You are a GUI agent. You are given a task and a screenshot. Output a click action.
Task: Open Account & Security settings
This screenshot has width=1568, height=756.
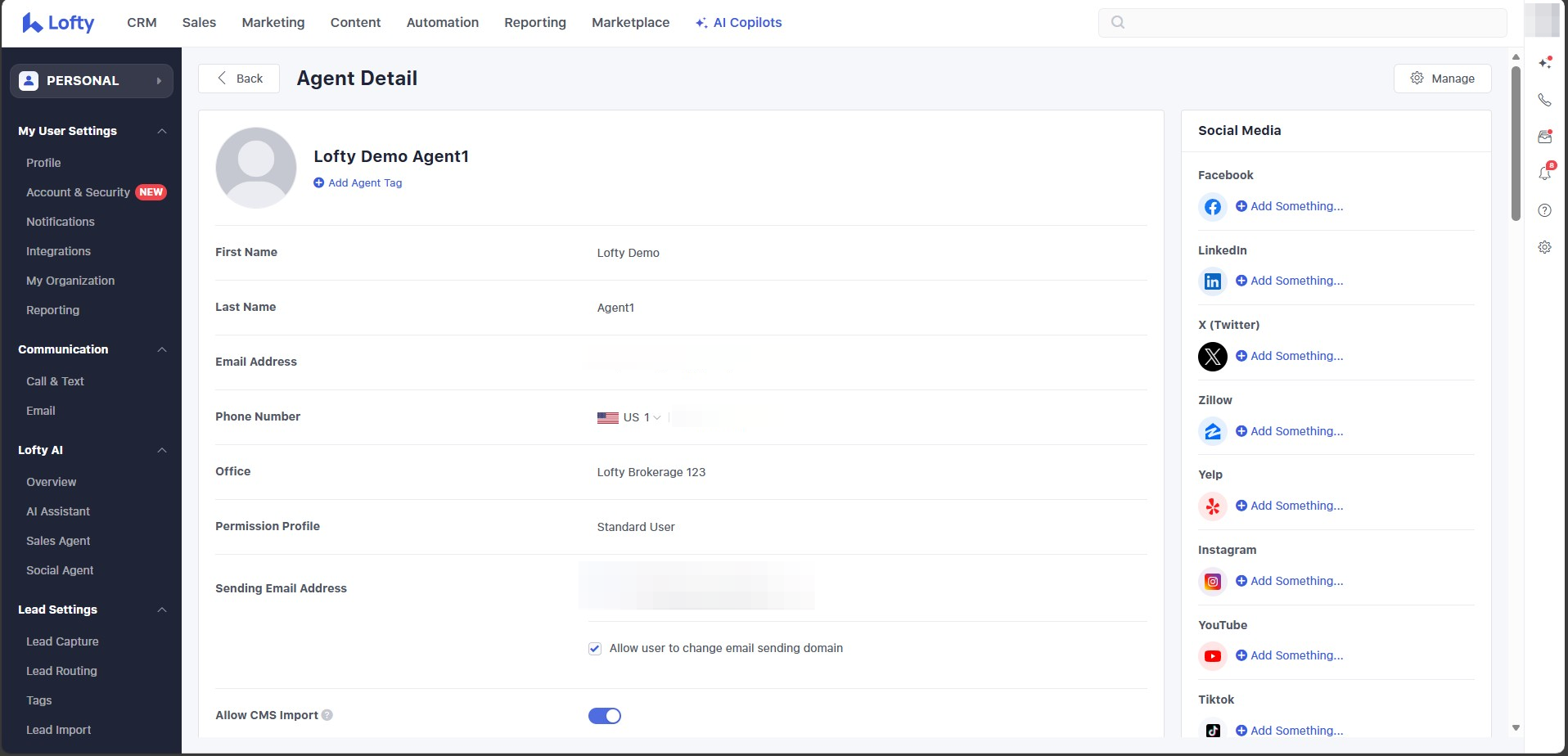click(x=78, y=192)
